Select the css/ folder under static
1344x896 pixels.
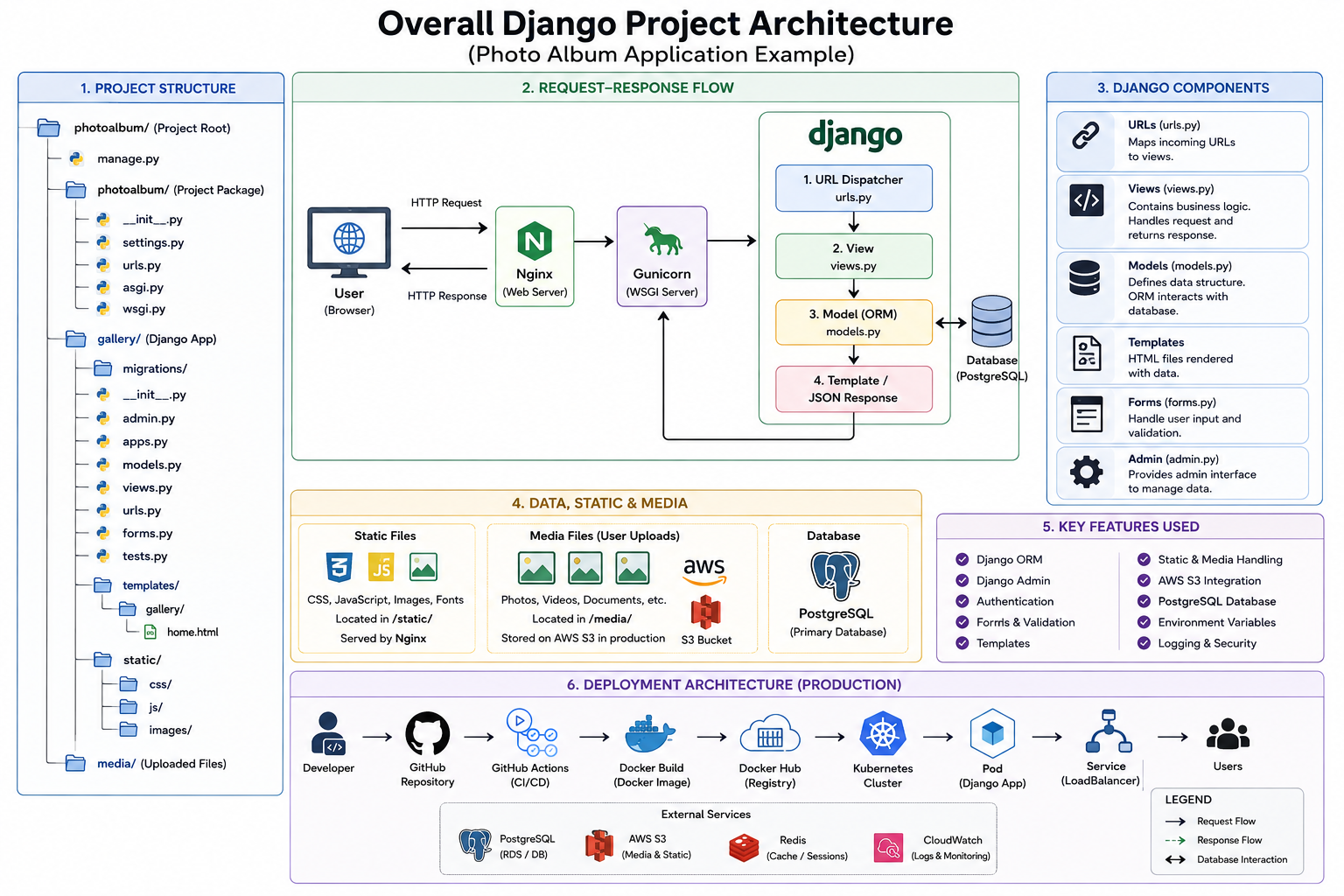click(146, 684)
